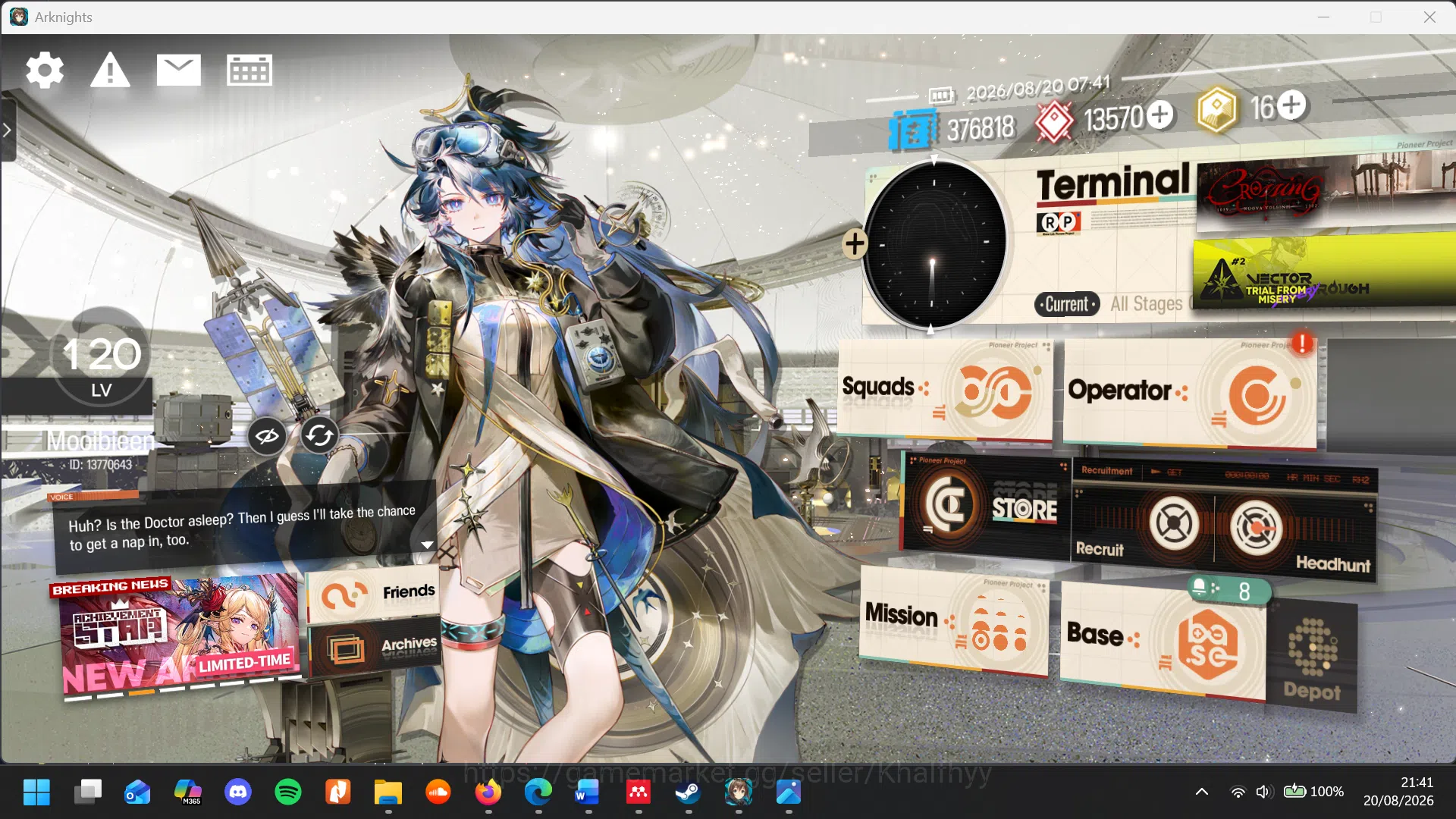Open Steam from the taskbar
Viewport: 1456px width, 819px height.
point(689,792)
